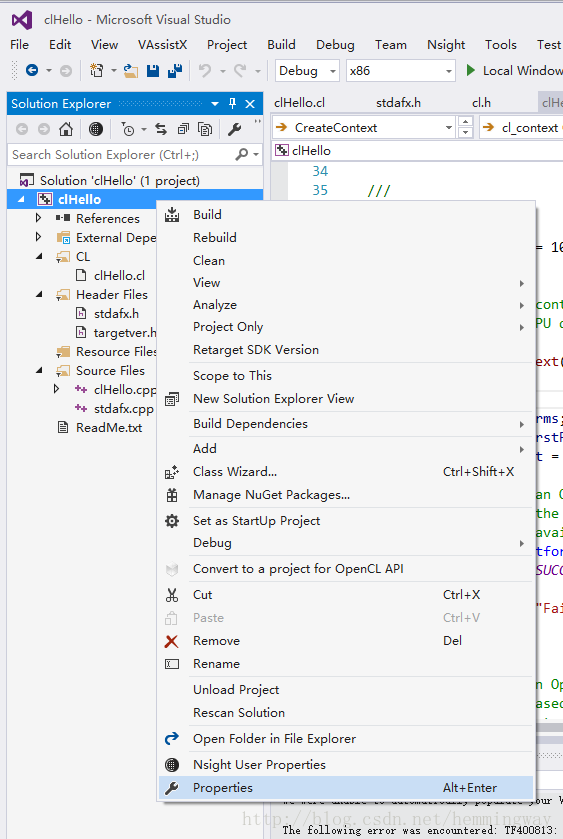
Task: Choose Nsight User Properties
Action: point(346,765)
